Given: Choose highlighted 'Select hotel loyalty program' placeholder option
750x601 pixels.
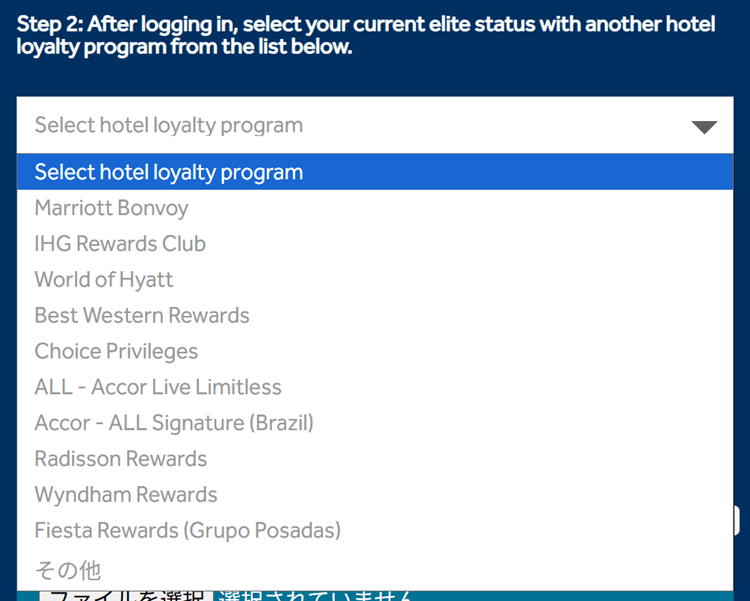Looking at the screenshot, I should tap(169, 172).
